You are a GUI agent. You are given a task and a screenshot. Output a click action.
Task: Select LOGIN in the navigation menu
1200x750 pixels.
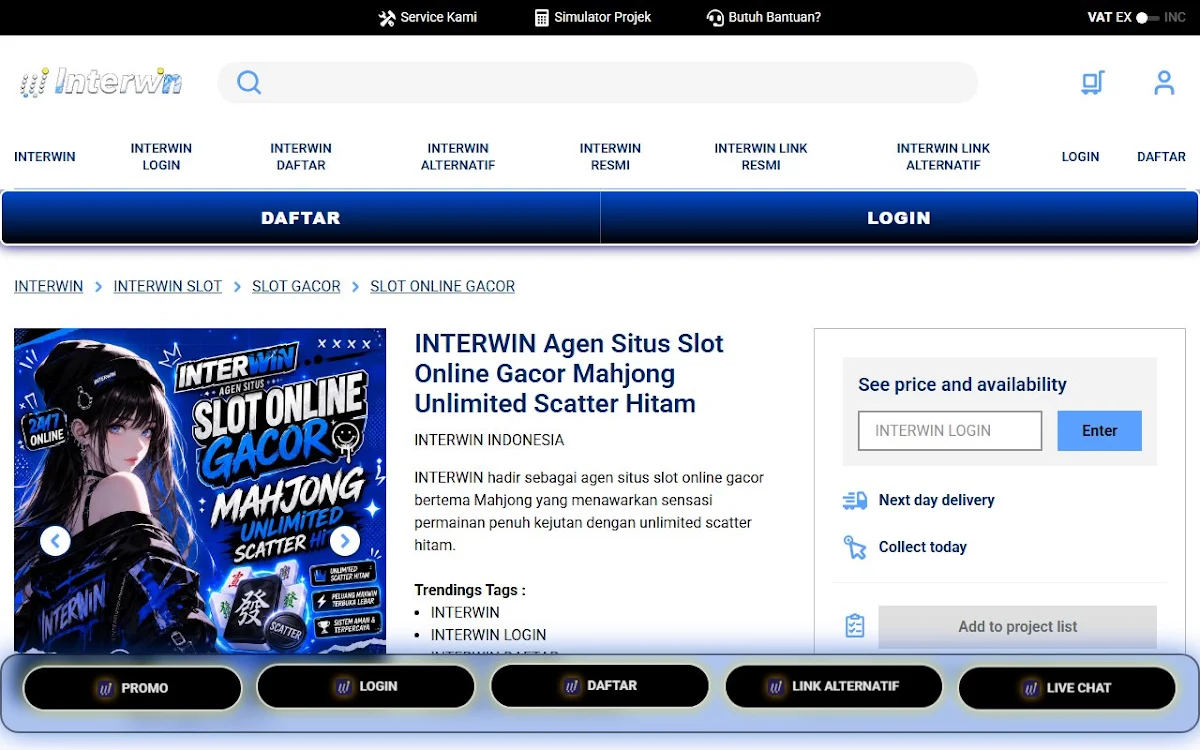(1080, 157)
